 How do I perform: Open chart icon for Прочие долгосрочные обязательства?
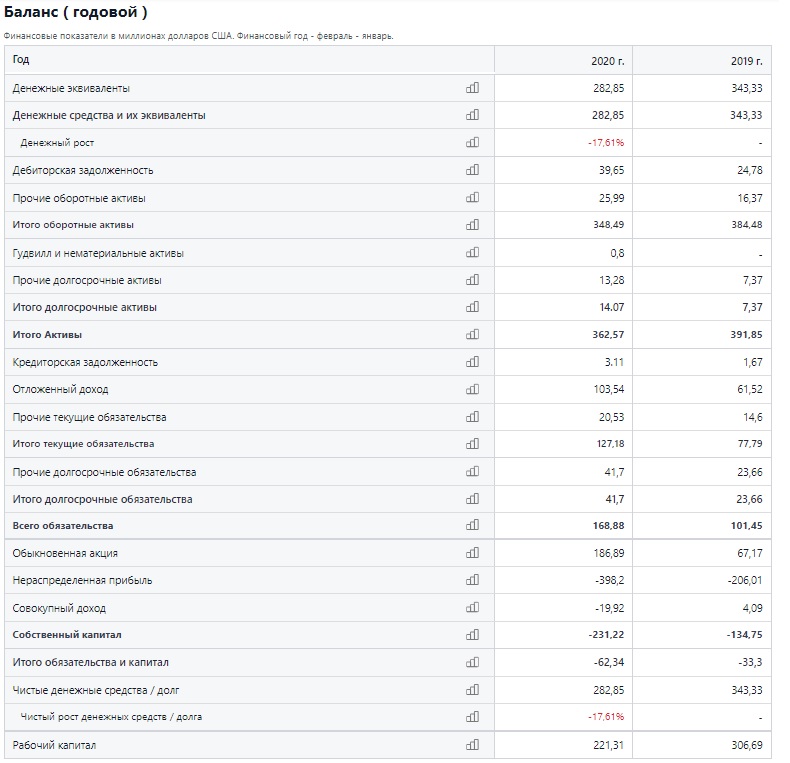tap(472, 471)
